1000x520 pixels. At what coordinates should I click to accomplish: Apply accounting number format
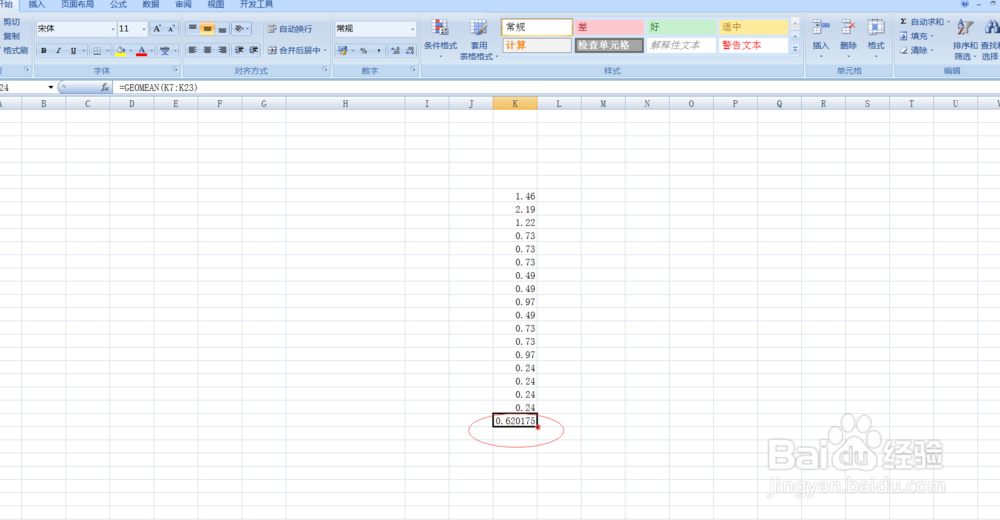[x=342, y=50]
